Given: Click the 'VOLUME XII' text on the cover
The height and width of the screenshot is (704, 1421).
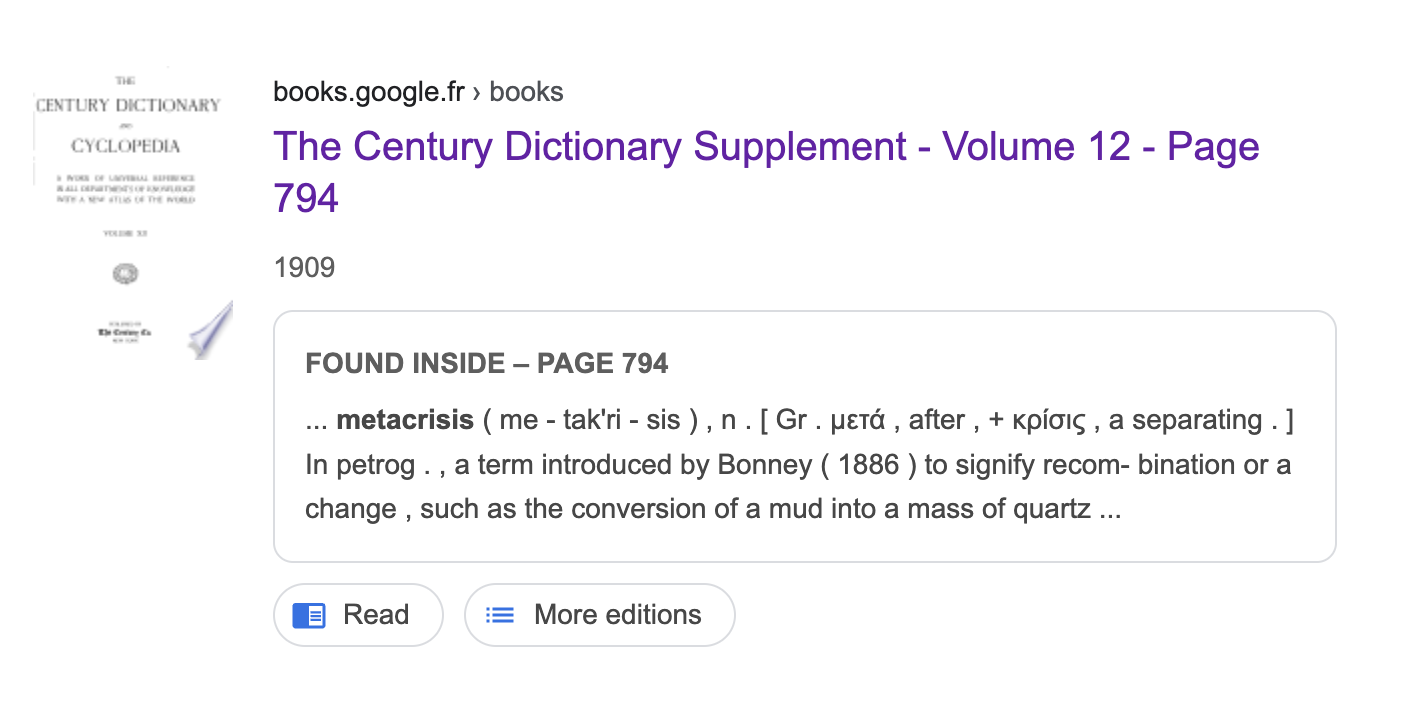Looking at the screenshot, I should coord(126,233).
